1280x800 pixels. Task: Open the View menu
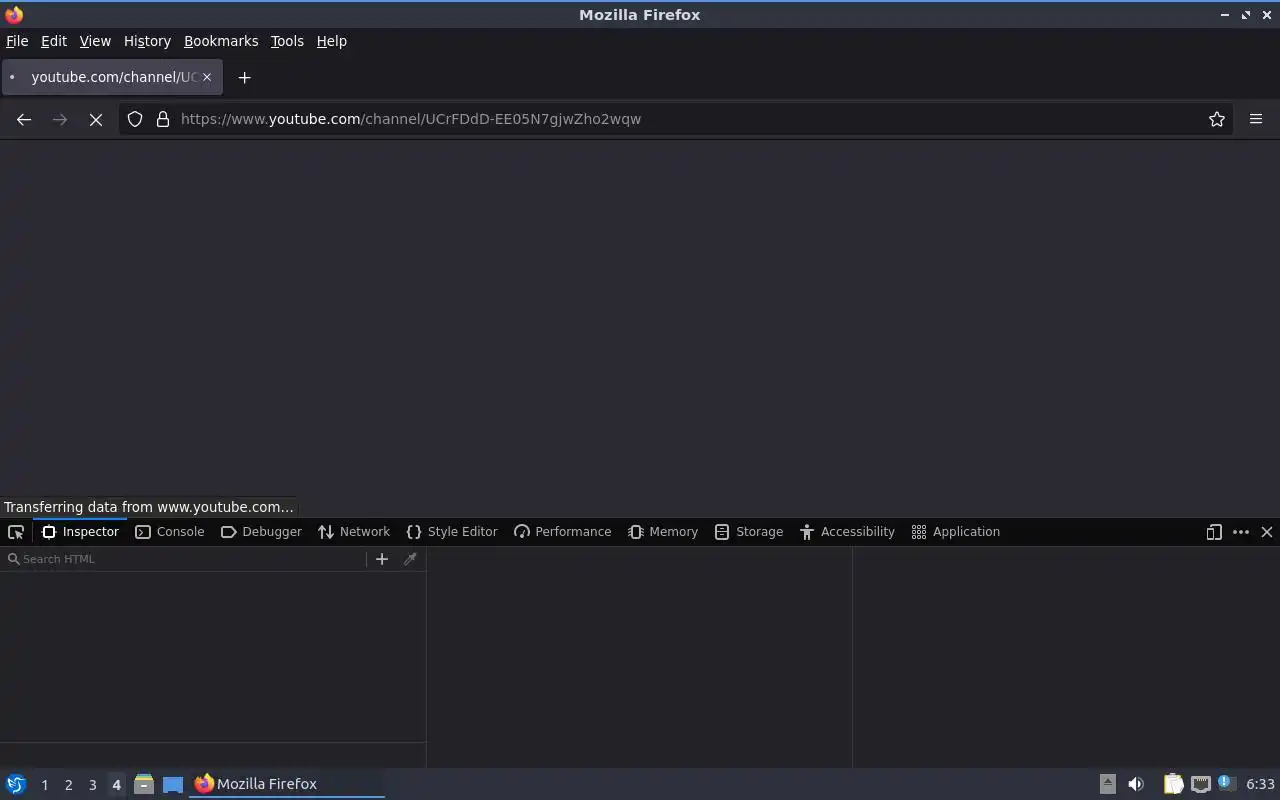[x=95, y=41]
